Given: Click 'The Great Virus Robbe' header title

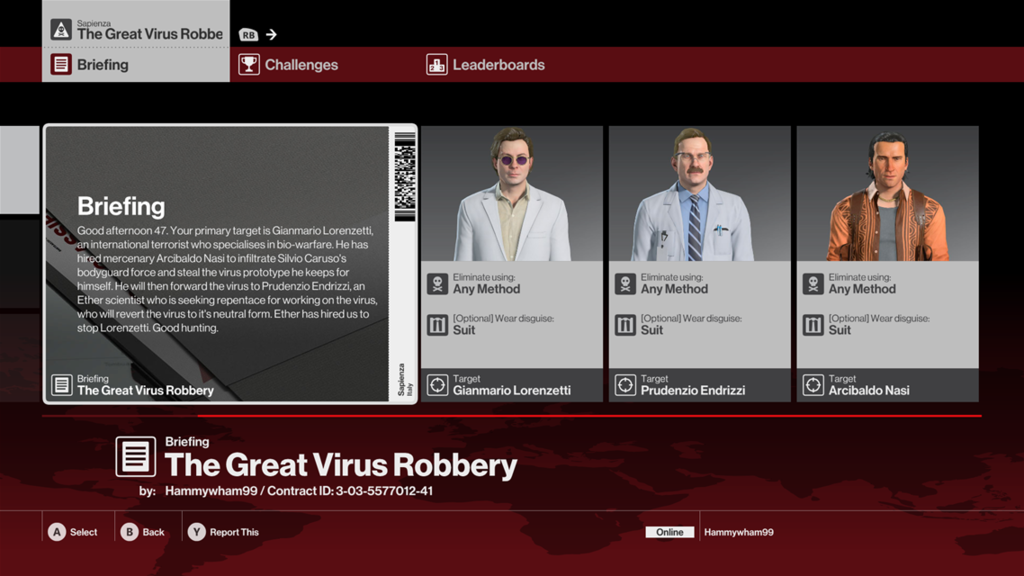Looking at the screenshot, I should click(x=150, y=34).
